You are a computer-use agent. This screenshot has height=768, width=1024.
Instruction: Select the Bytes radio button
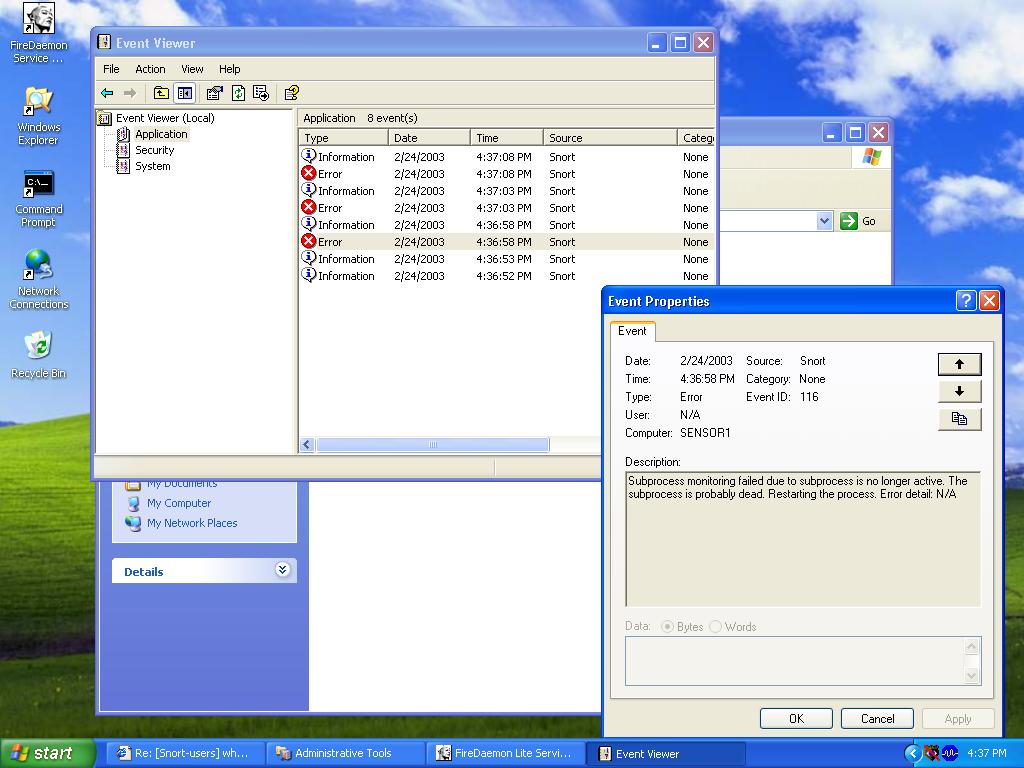point(667,627)
